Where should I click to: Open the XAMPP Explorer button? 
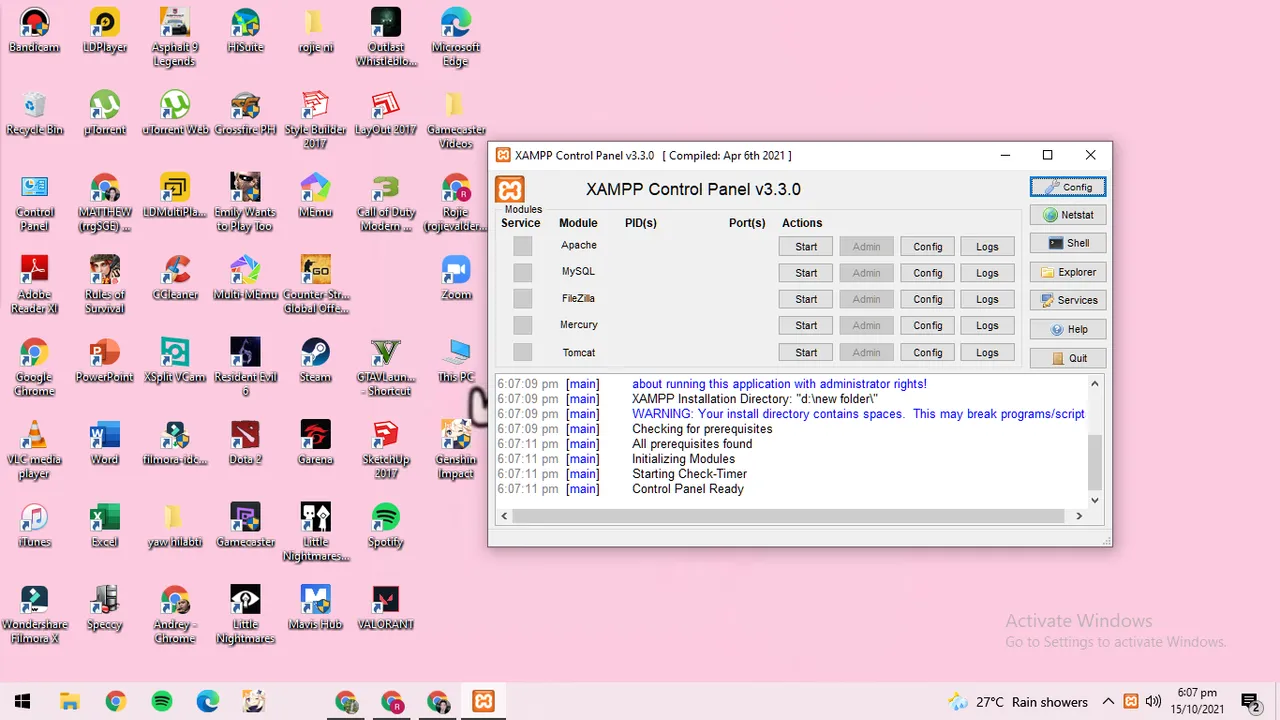[x=1068, y=272]
